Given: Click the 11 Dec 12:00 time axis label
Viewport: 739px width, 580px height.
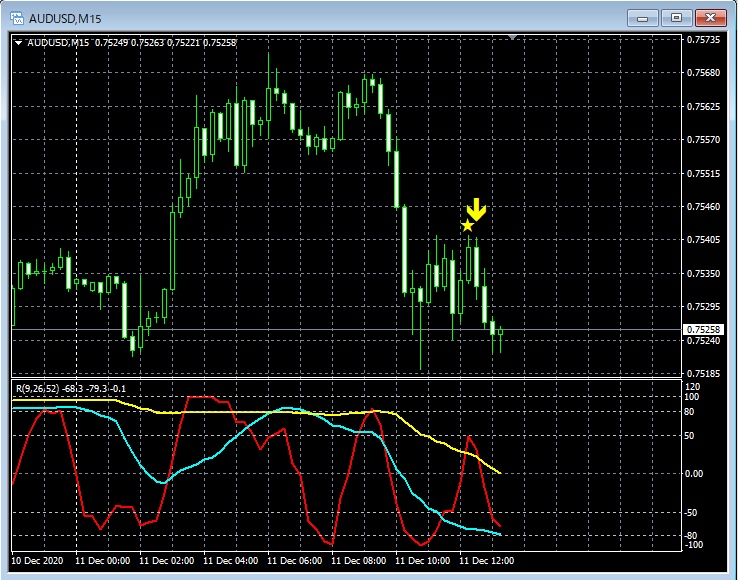Looking at the screenshot, I should coord(486,561).
